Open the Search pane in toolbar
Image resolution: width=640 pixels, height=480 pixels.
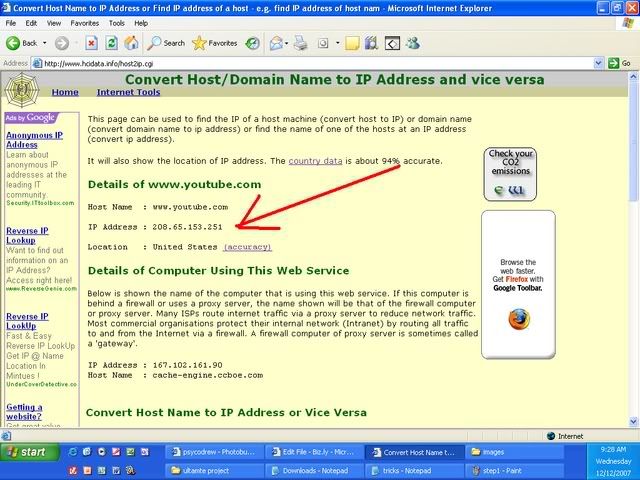[166, 43]
